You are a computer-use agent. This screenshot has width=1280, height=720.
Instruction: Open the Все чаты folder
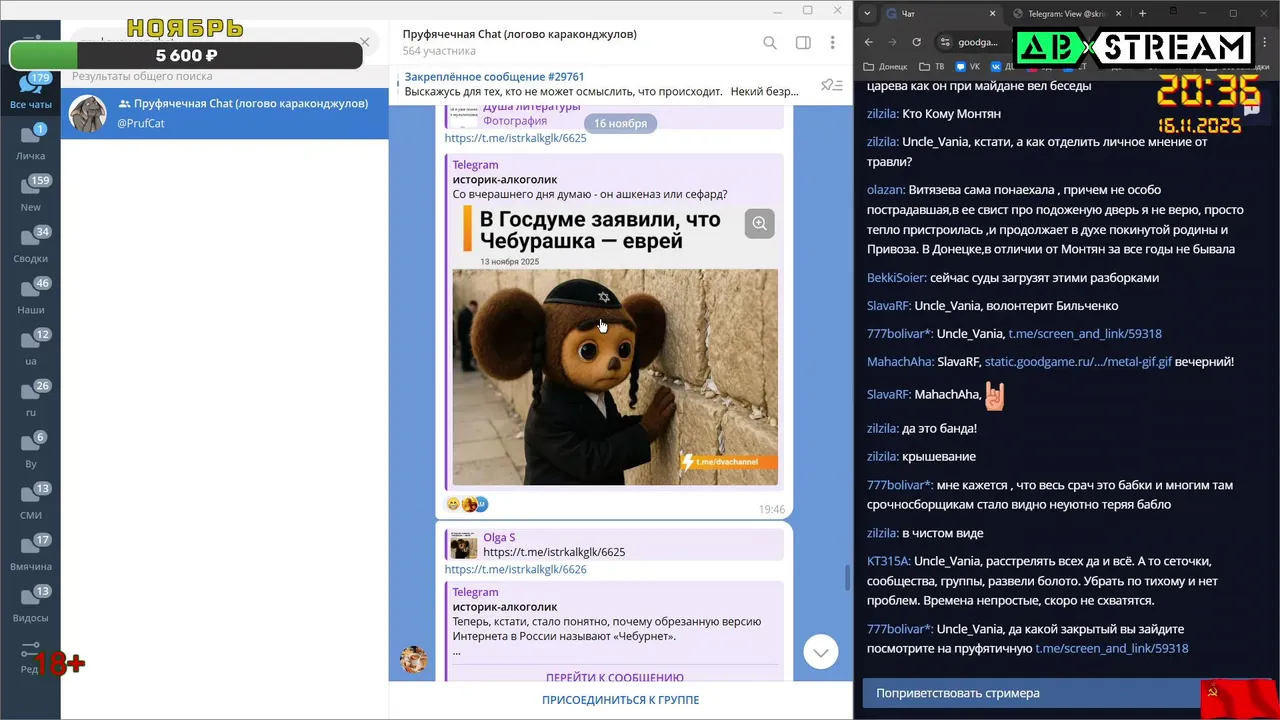coord(31,90)
